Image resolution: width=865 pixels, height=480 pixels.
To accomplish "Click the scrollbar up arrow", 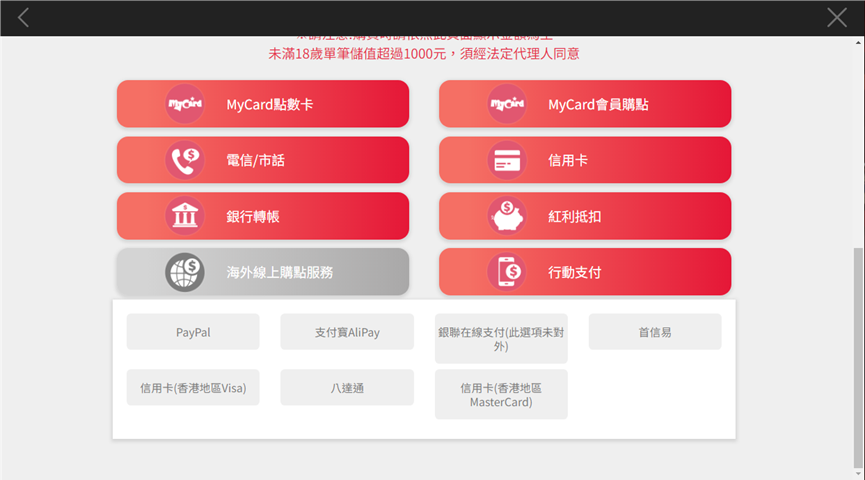I will [x=858, y=42].
